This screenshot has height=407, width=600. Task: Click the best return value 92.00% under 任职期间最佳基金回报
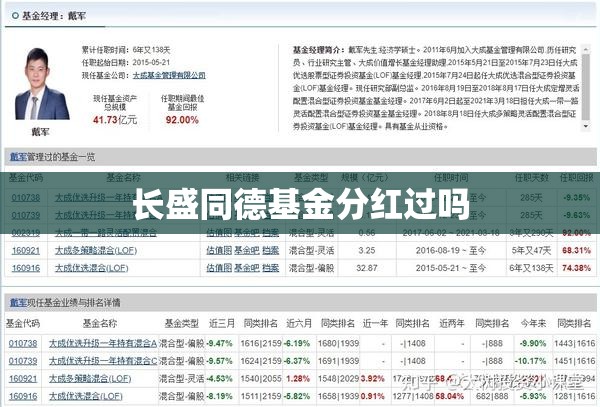[x=182, y=120]
